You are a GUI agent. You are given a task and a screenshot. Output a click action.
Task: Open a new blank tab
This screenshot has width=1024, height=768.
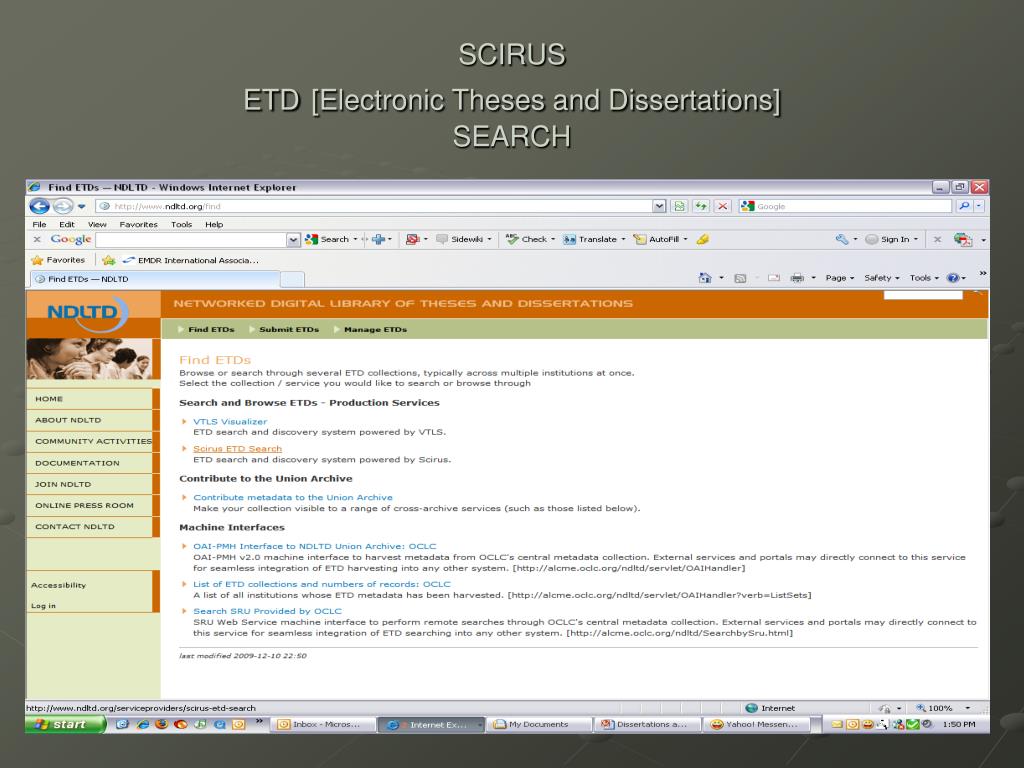pos(293,280)
